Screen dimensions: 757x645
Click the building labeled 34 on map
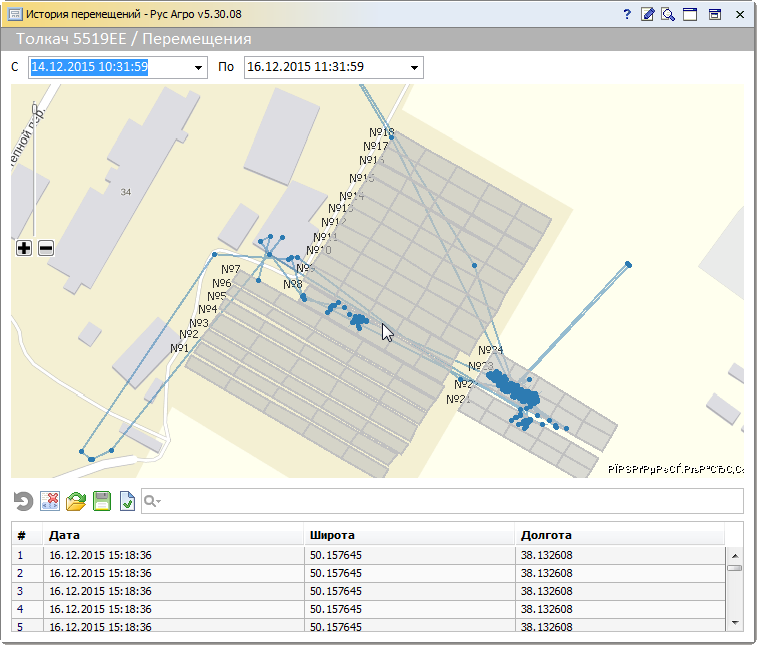pos(126,192)
